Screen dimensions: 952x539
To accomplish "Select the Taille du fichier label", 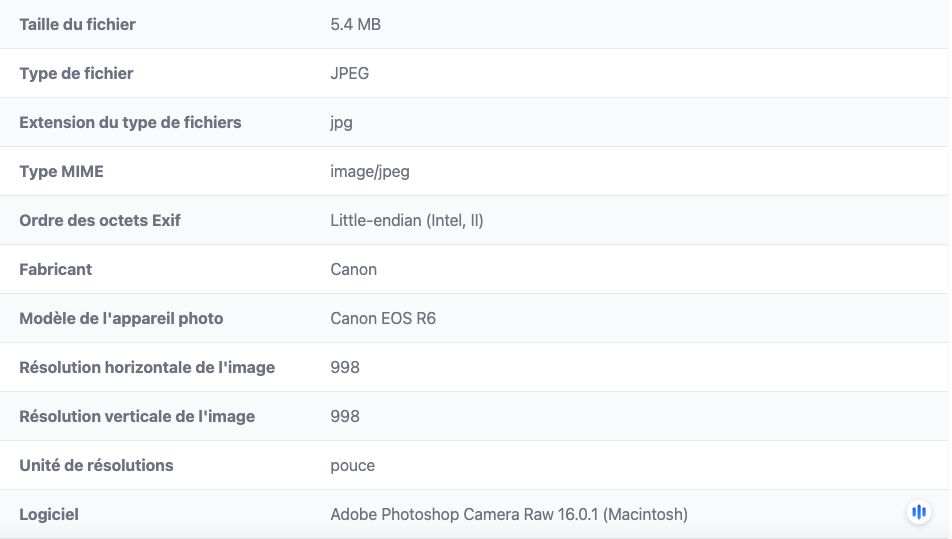I will 77,24.
